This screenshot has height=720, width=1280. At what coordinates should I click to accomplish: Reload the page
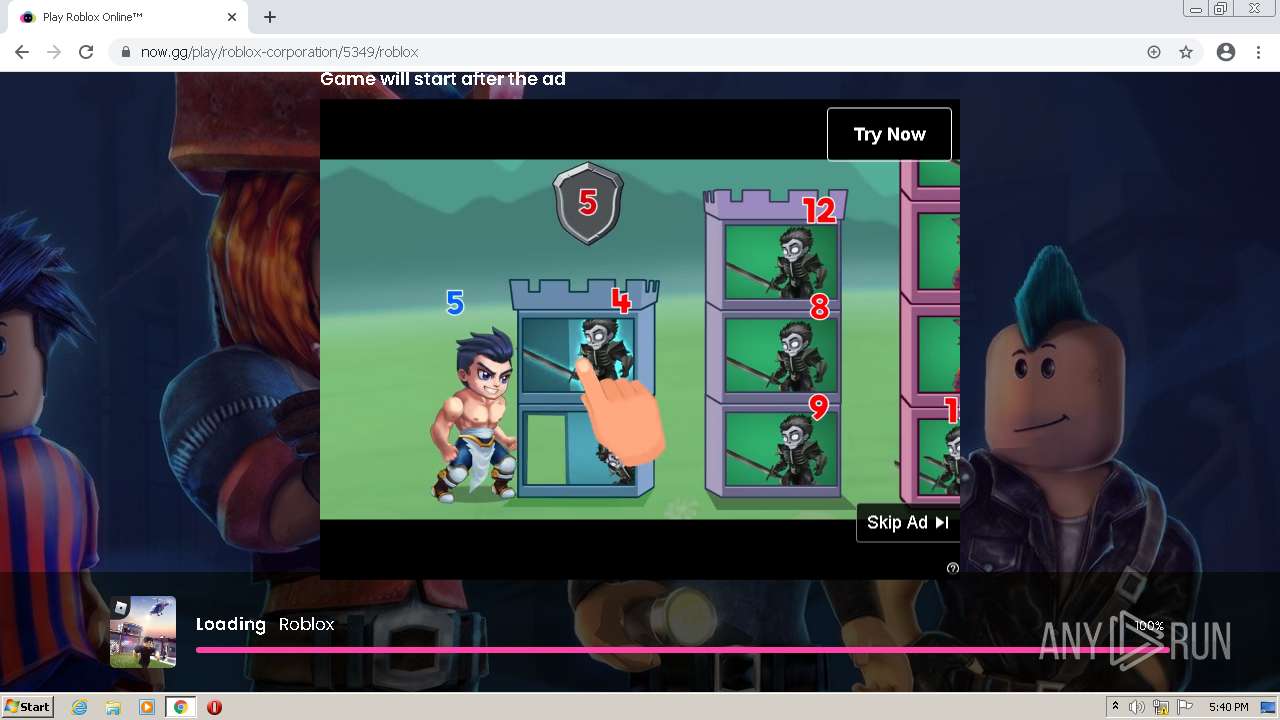point(86,52)
